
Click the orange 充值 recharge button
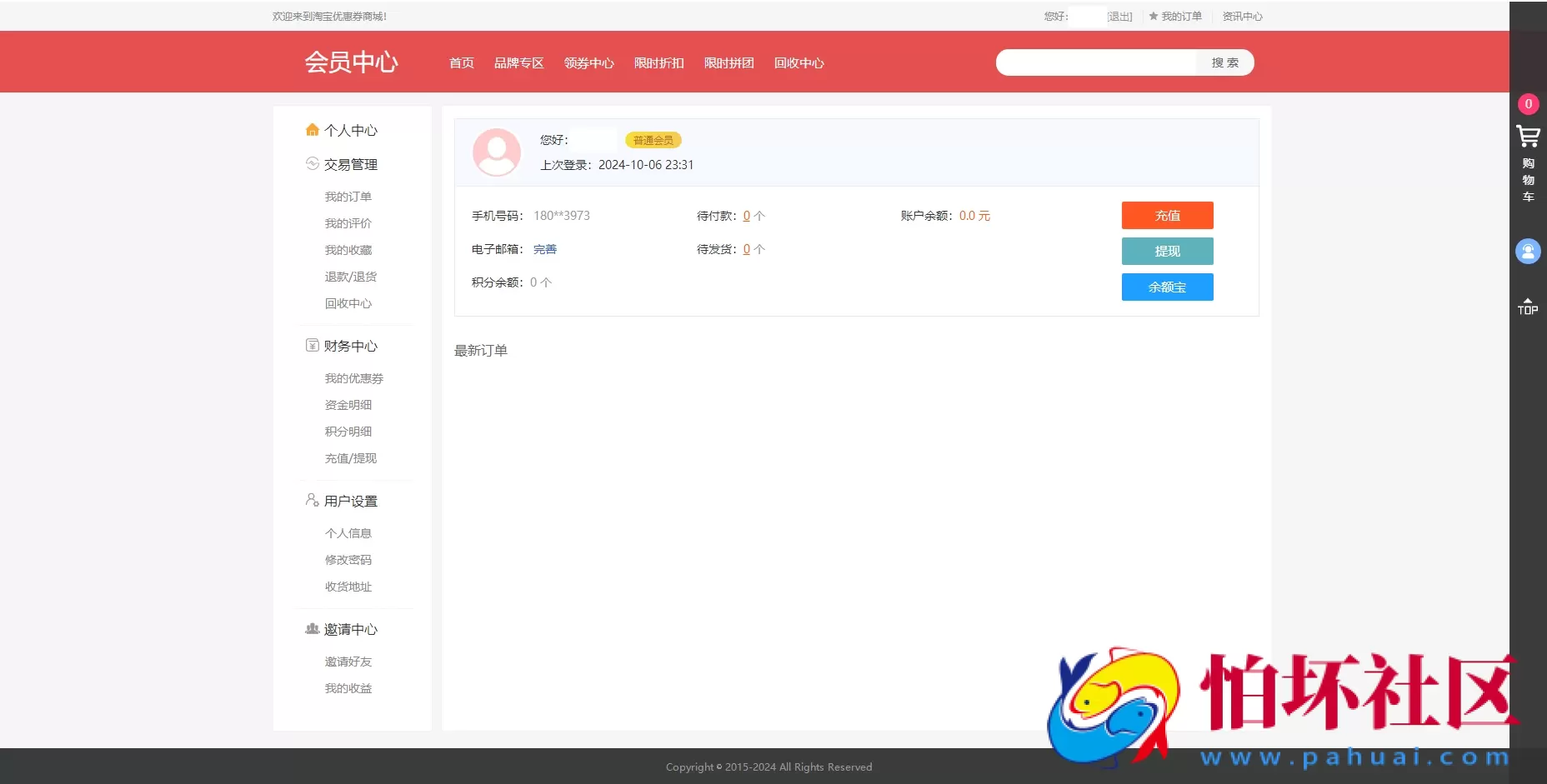pos(1167,215)
